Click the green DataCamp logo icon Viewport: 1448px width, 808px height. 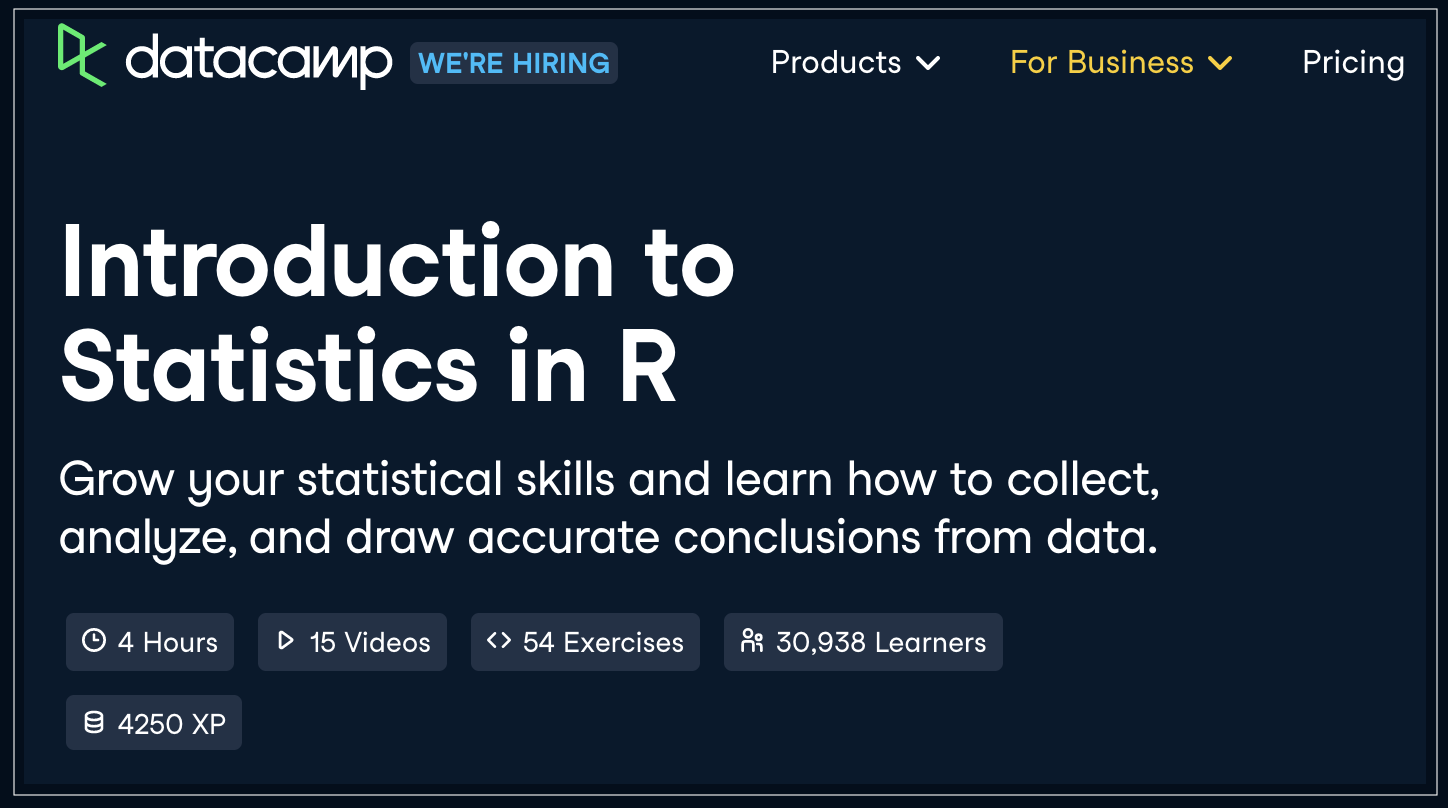[x=82, y=54]
